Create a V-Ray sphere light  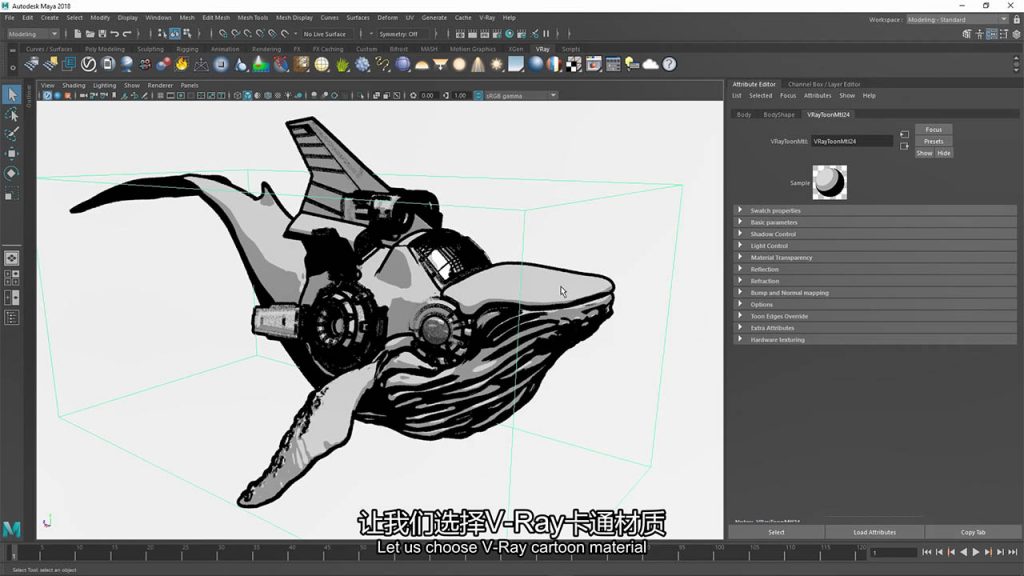coord(460,64)
